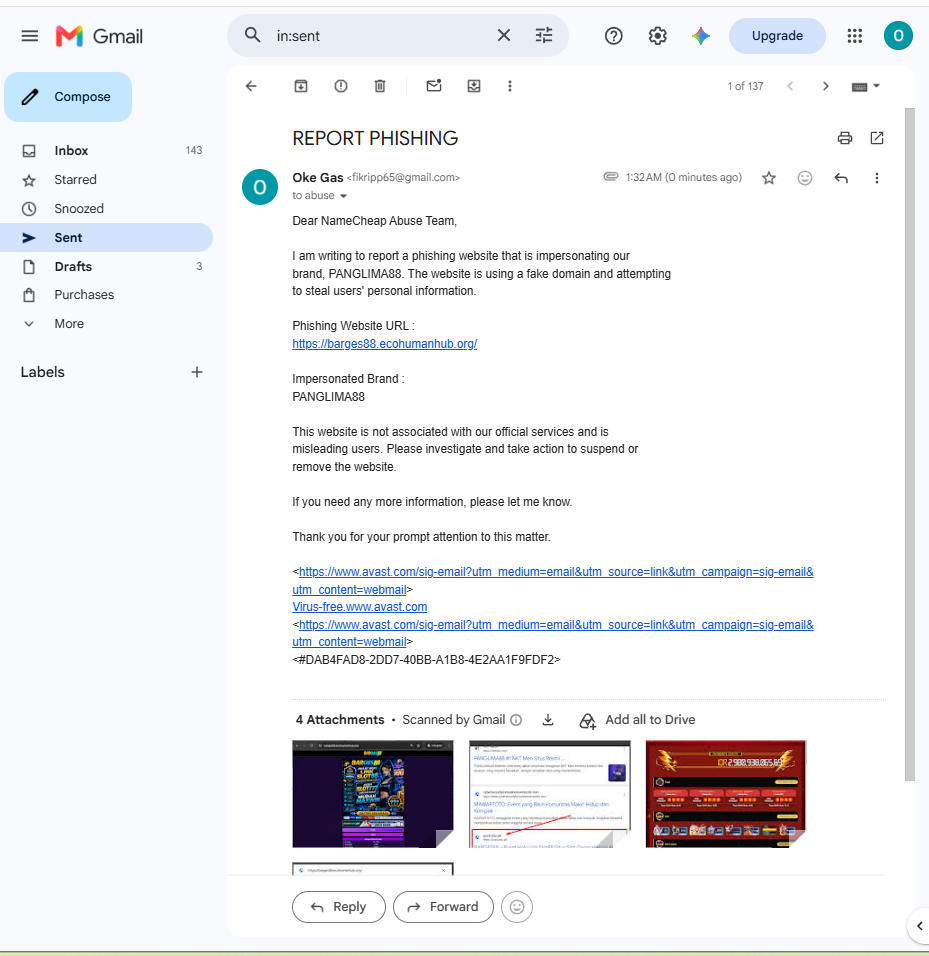Click the Upgrade button

coord(777,36)
